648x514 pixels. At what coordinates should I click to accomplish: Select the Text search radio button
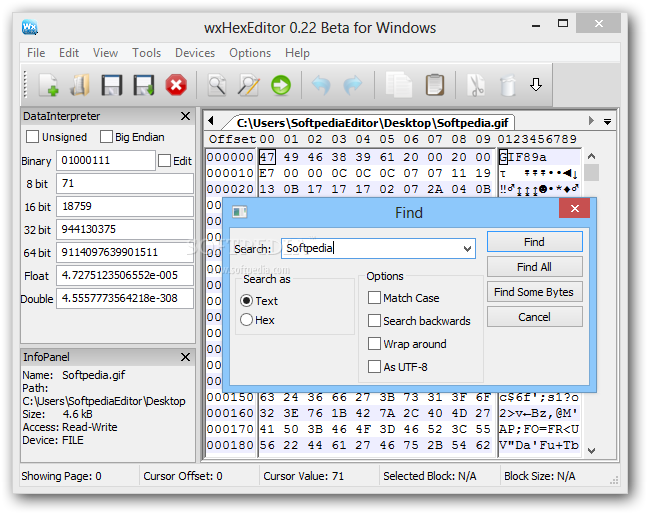point(246,301)
